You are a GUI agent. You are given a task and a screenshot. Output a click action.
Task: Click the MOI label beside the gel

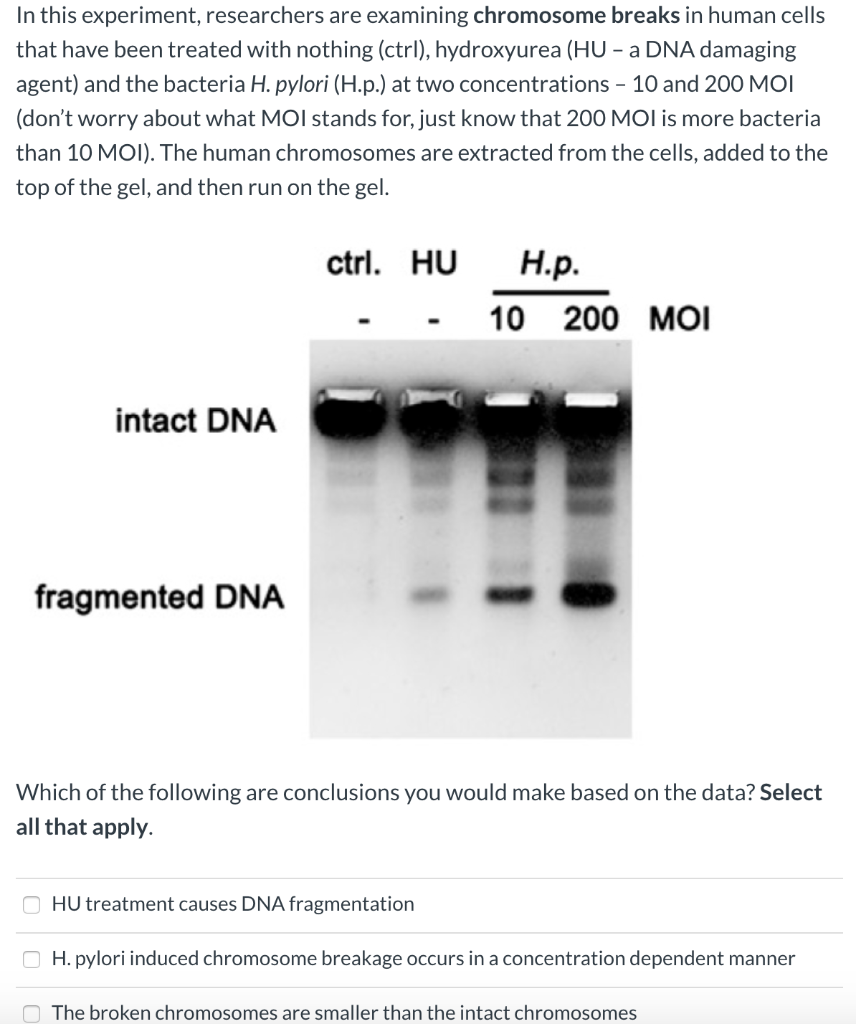click(x=680, y=319)
